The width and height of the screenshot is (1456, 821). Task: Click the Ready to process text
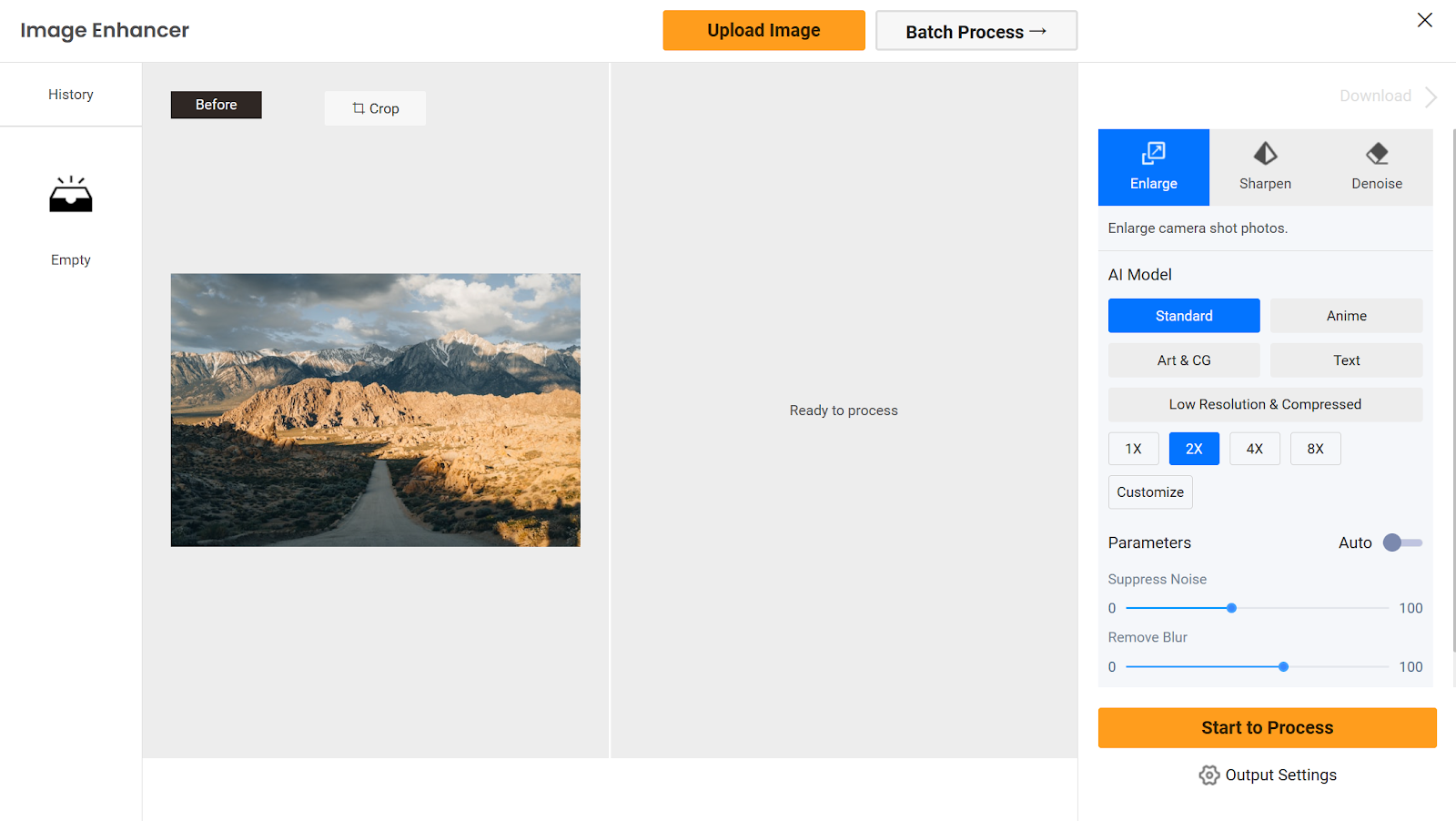(x=844, y=410)
